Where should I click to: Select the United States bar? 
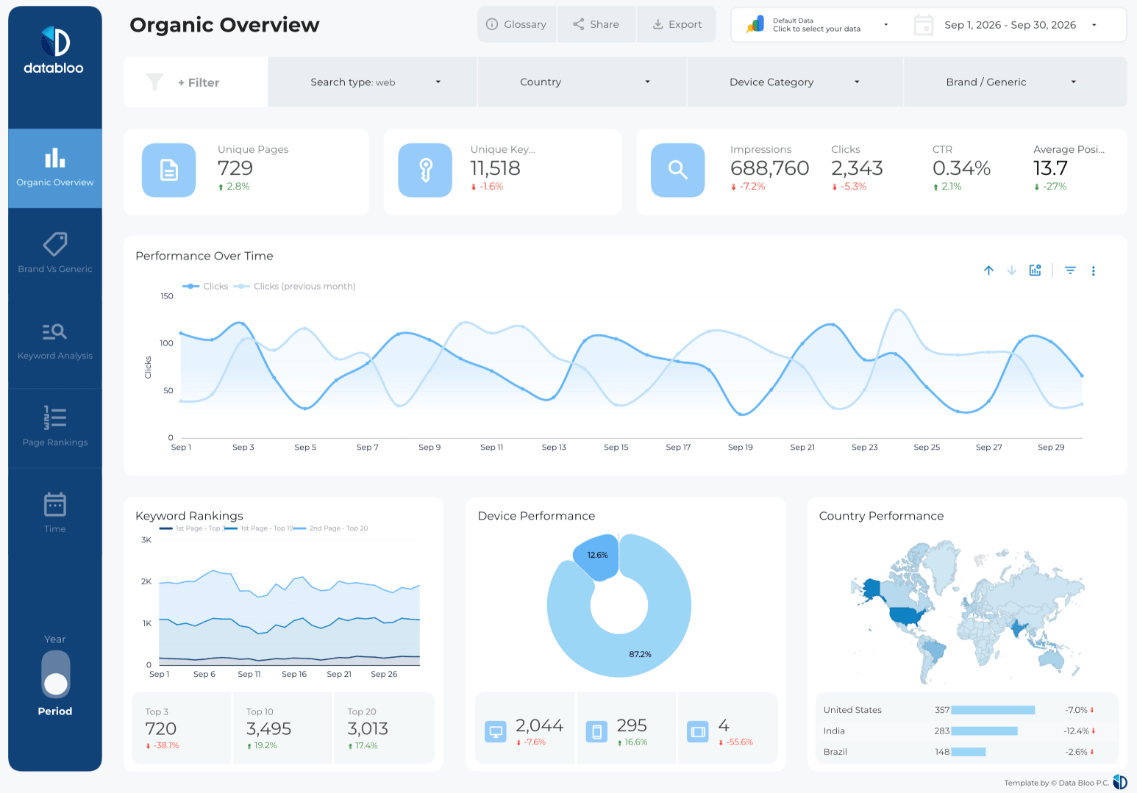pyautogui.click(x=993, y=710)
